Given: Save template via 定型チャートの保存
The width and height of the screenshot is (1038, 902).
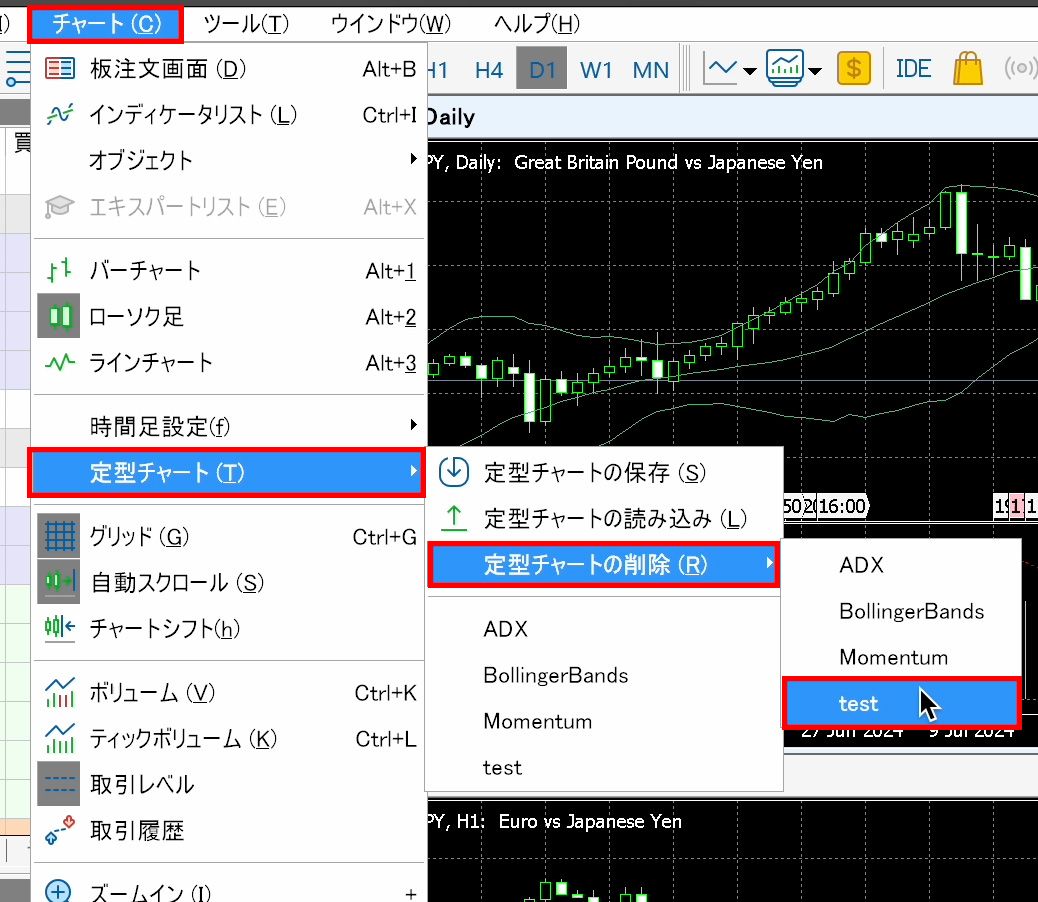Looking at the screenshot, I should 594,472.
